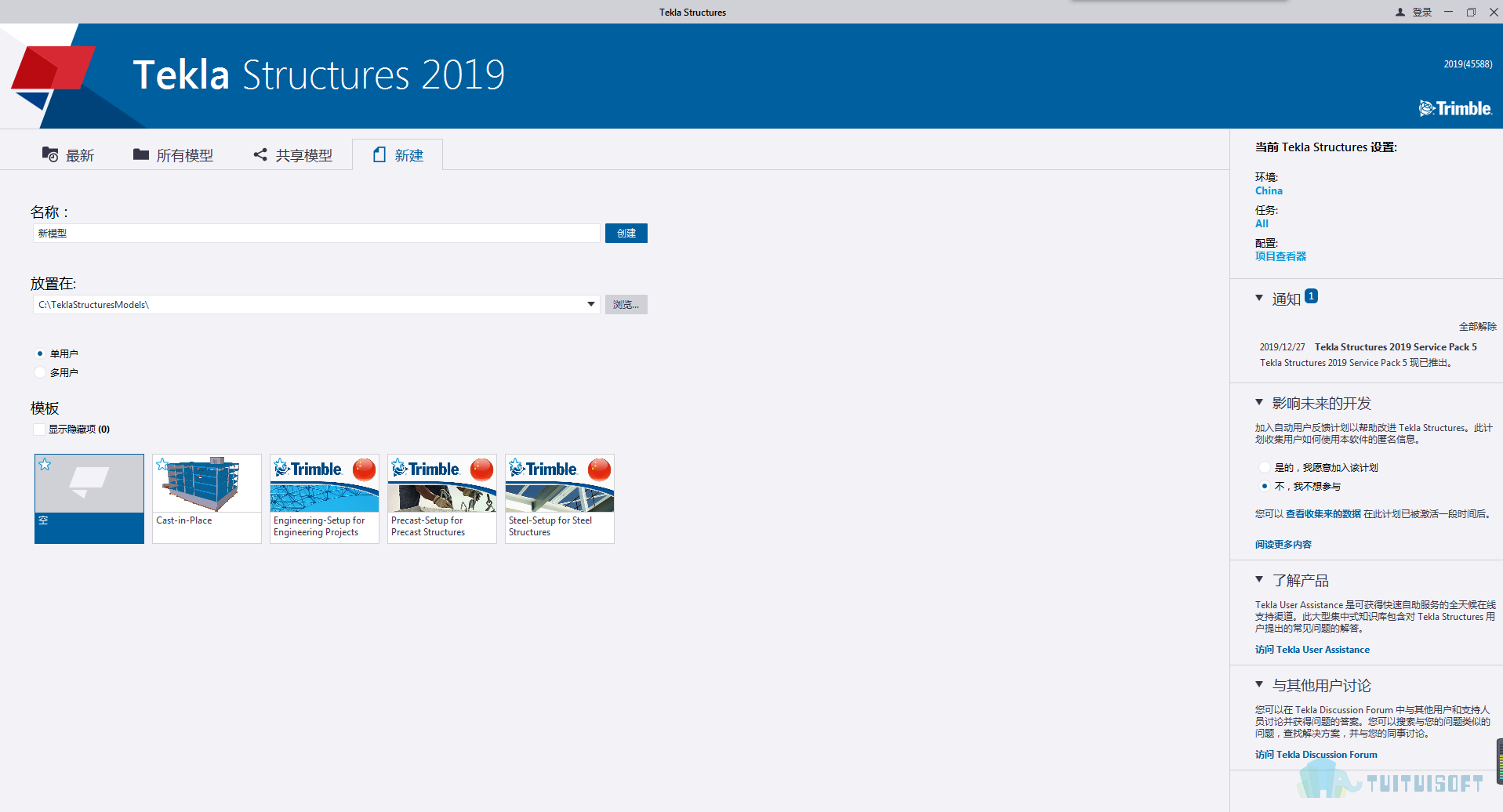Collapse the 了解产品 section
Viewport: 1503px width, 812px height.
1259,579
